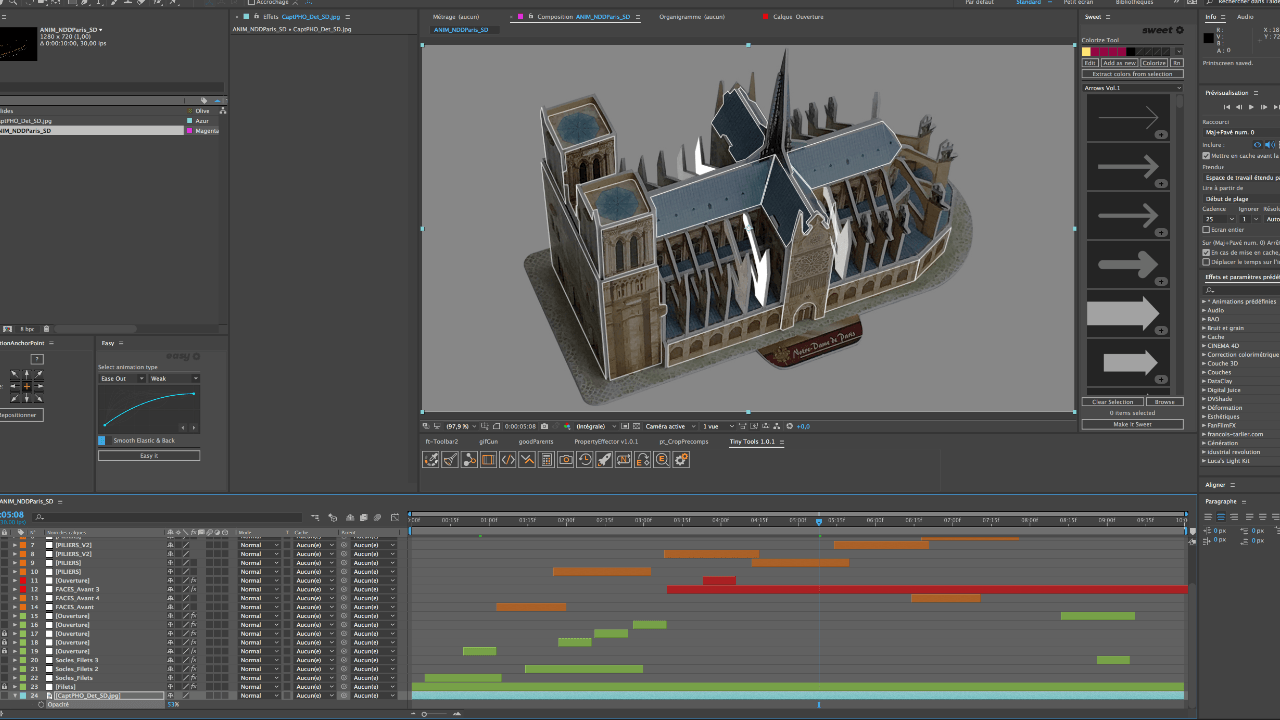Click the red label color of layer 11

tap(23, 581)
